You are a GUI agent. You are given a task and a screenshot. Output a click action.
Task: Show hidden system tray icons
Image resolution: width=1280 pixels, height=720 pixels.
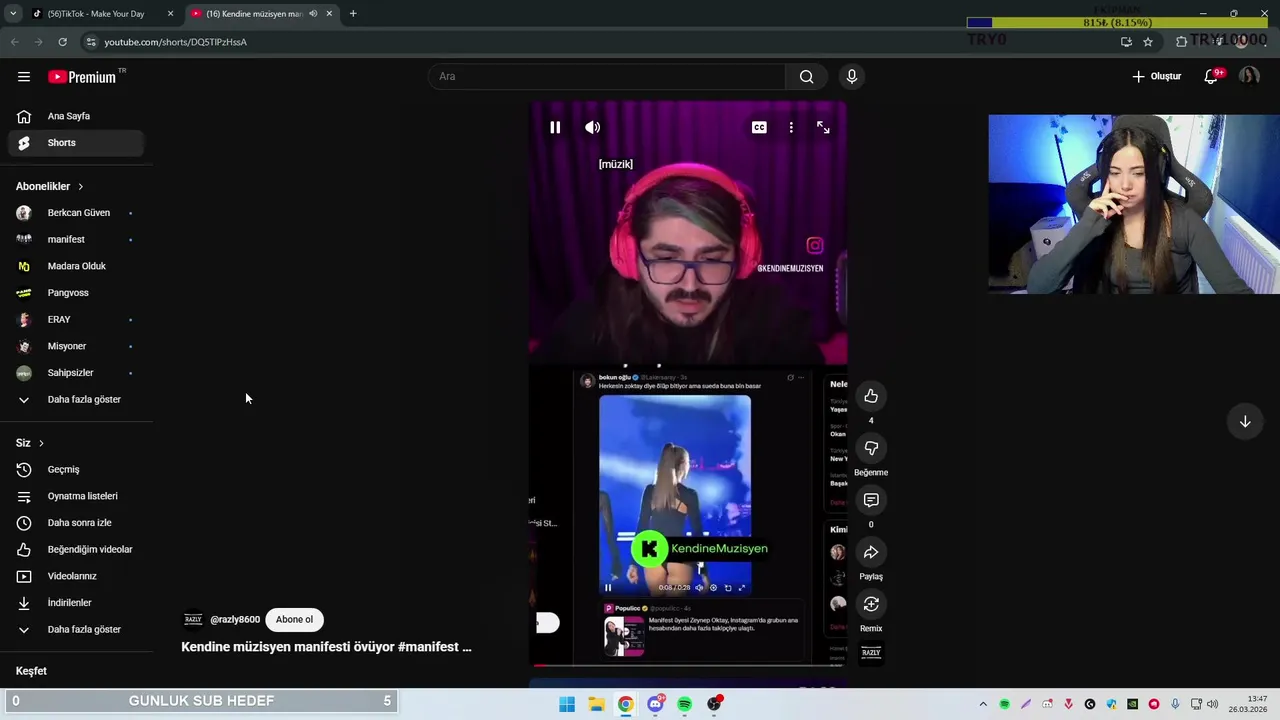click(983, 704)
